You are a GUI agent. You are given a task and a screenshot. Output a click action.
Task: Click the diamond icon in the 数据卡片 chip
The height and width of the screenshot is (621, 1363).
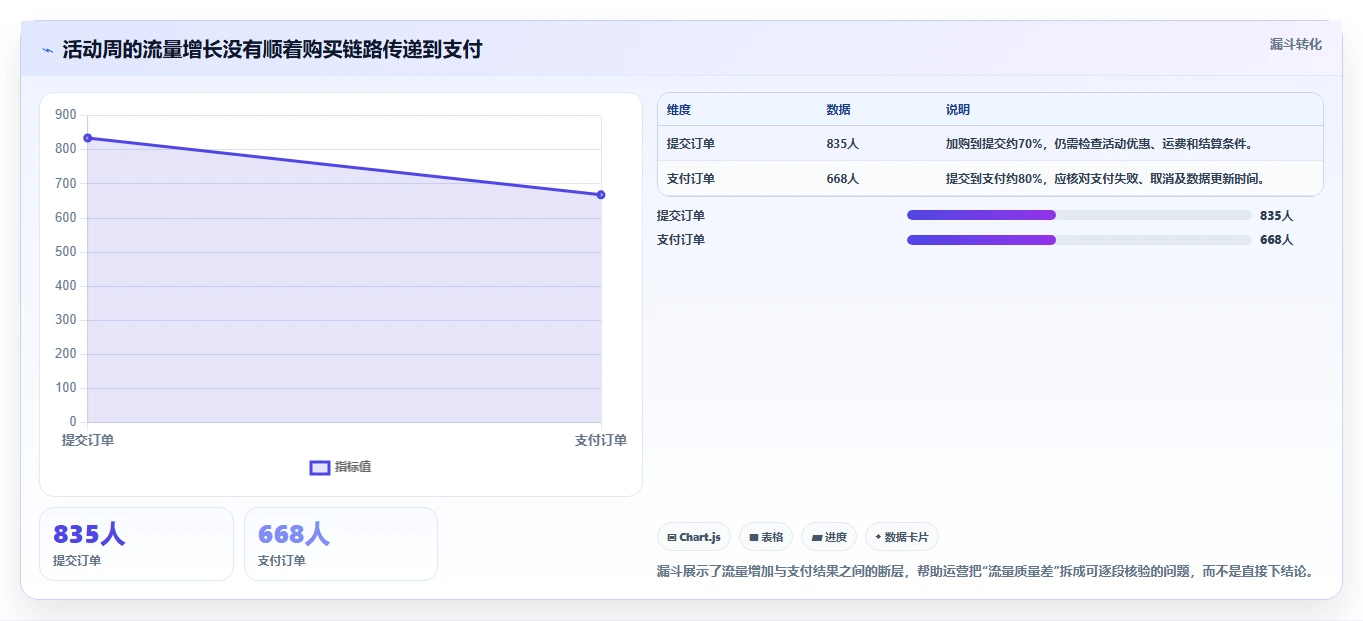pyautogui.click(x=878, y=537)
